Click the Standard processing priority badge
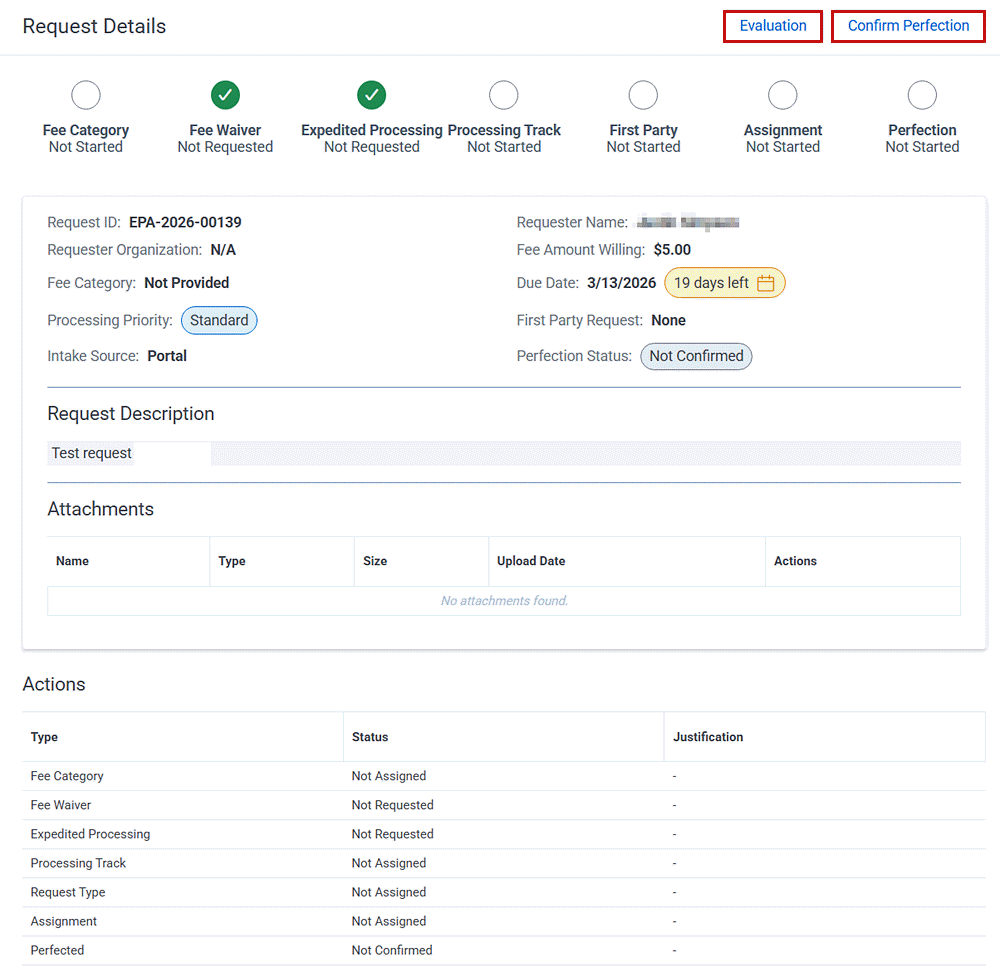1000x978 pixels. (x=219, y=320)
